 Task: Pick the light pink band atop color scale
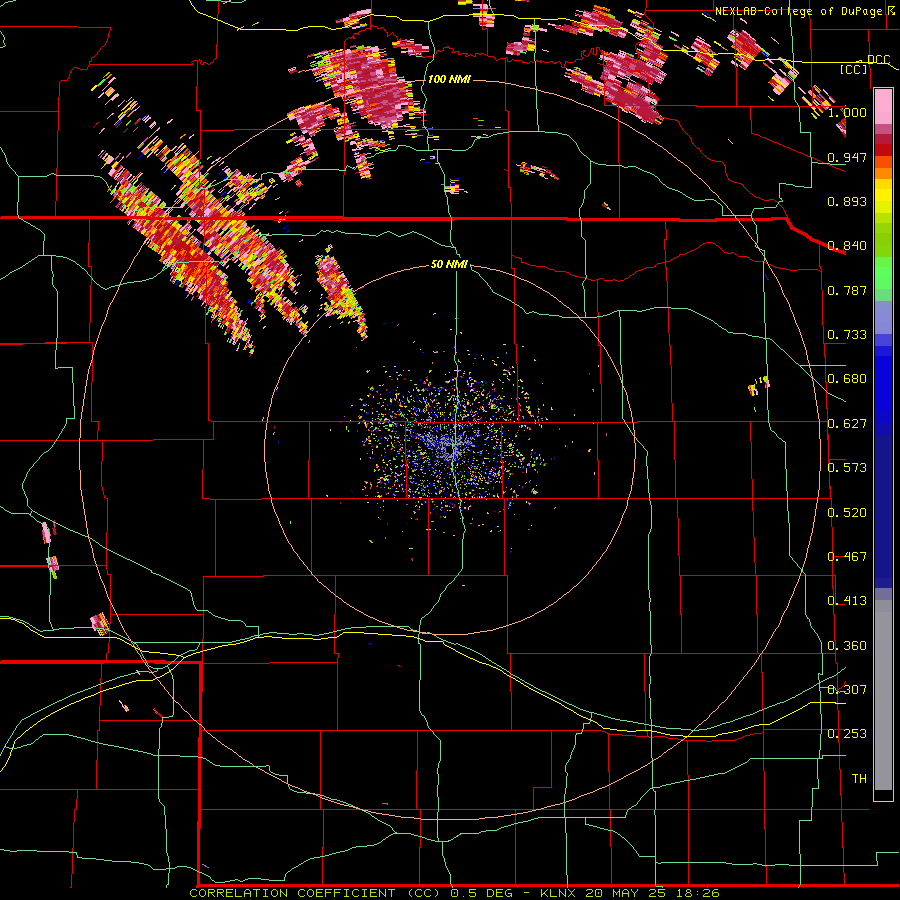[883, 107]
